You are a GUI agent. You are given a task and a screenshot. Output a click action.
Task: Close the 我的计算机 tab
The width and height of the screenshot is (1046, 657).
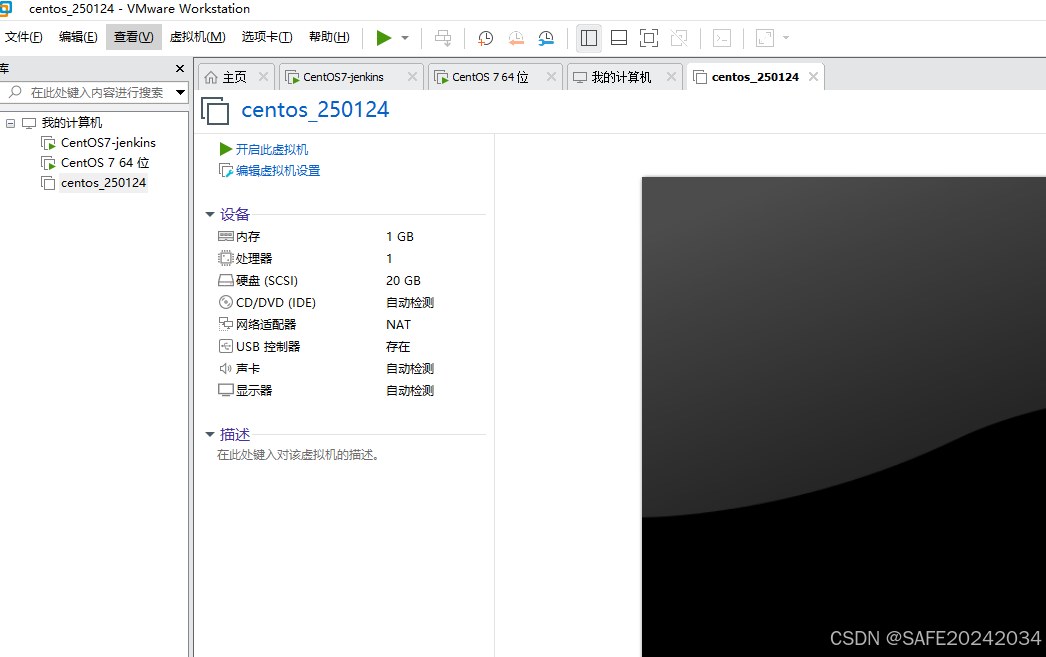(x=671, y=77)
